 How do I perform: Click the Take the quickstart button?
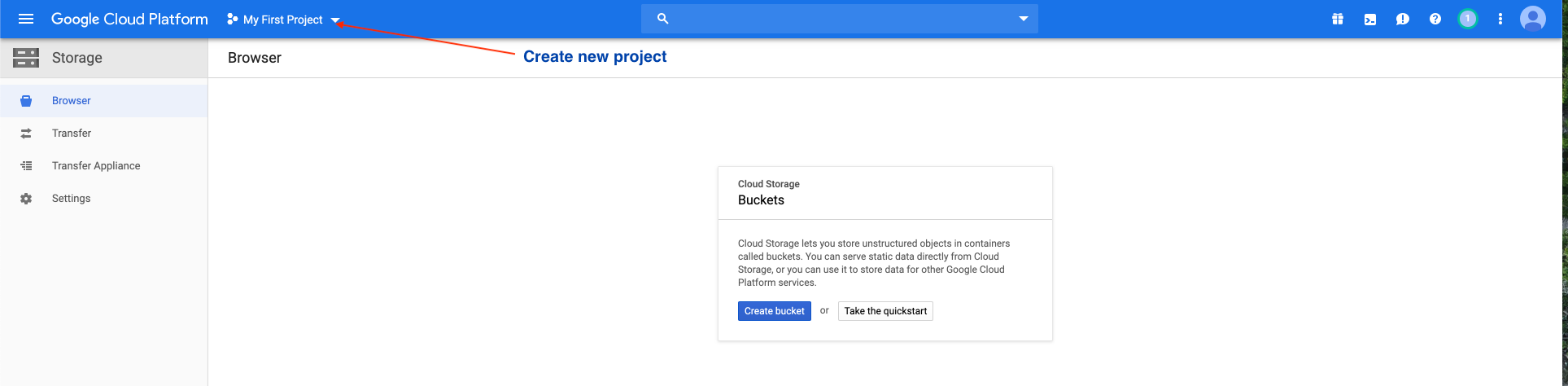885,311
